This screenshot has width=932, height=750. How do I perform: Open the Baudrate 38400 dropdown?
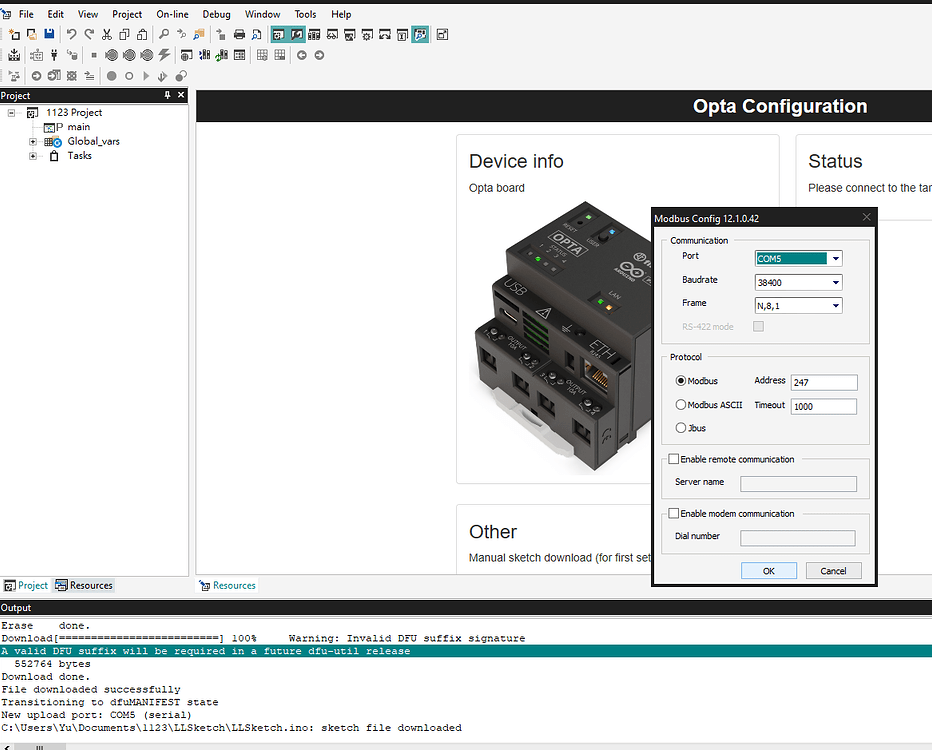(836, 282)
